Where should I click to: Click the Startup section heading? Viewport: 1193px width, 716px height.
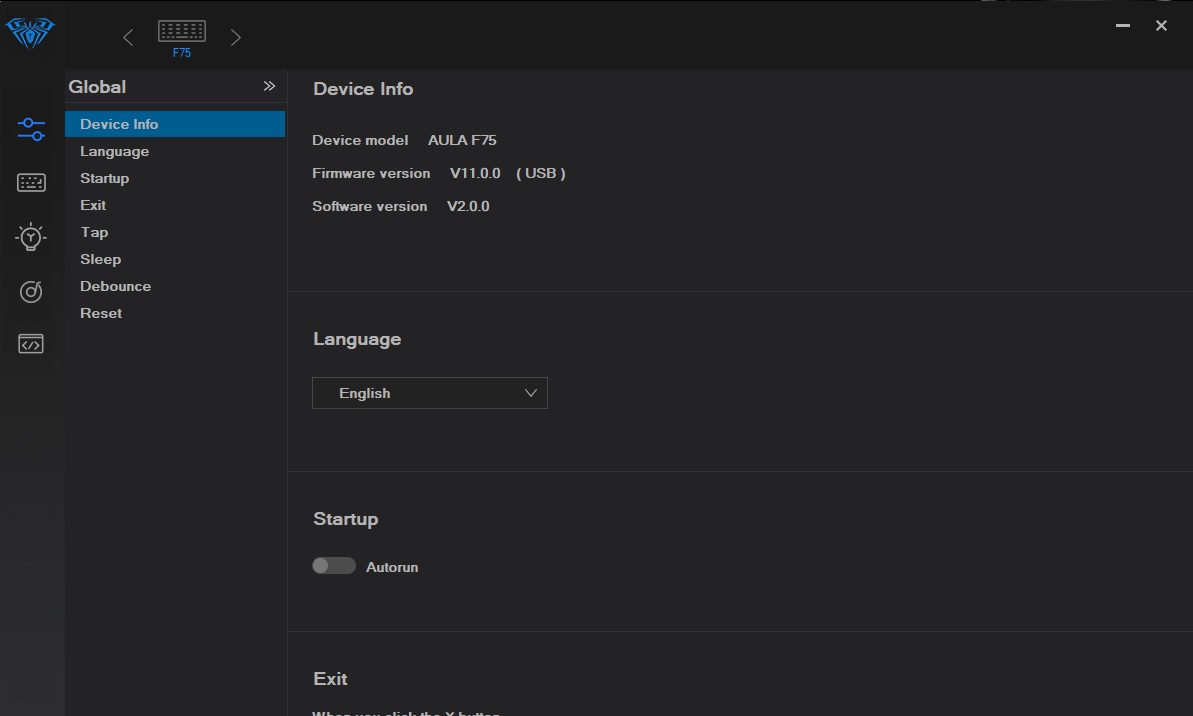(345, 519)
